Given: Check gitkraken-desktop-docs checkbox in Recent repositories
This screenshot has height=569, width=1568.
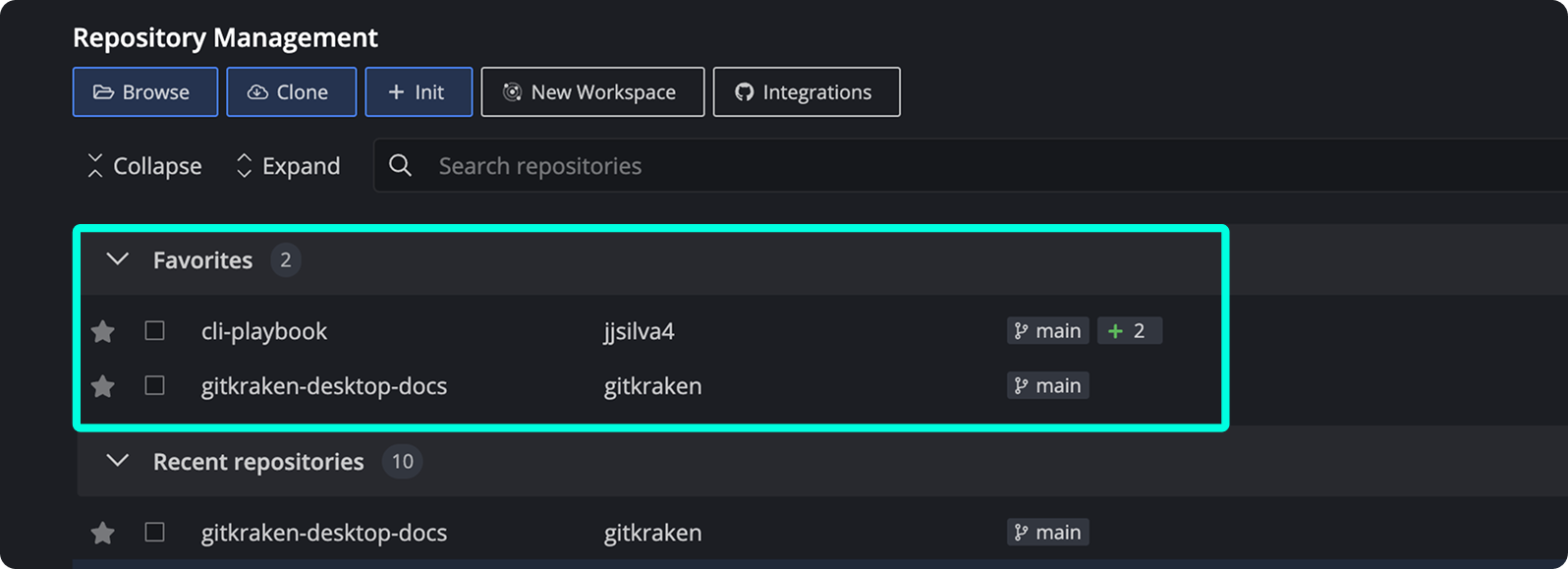Looking at the screenshot, I should 154,532.
